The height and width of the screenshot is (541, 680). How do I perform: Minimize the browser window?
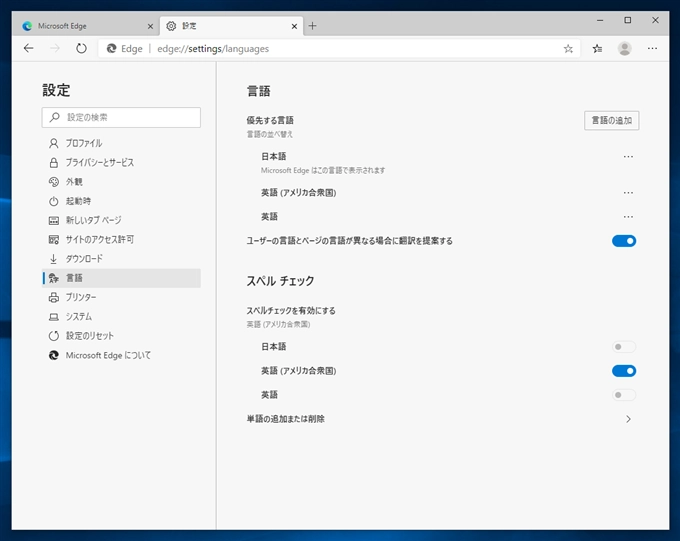(x=600, y=20)
